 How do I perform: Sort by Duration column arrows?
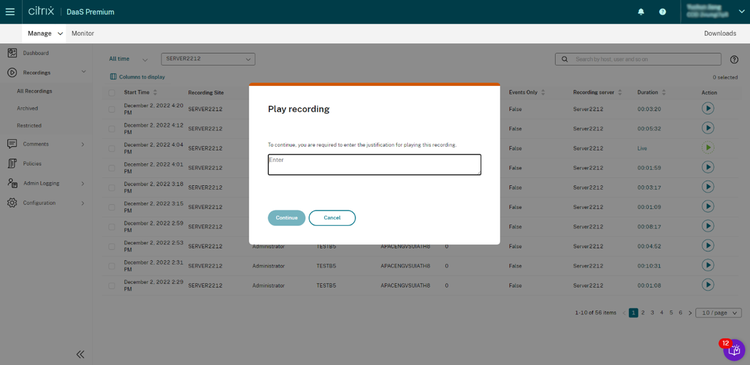(664, 92)
